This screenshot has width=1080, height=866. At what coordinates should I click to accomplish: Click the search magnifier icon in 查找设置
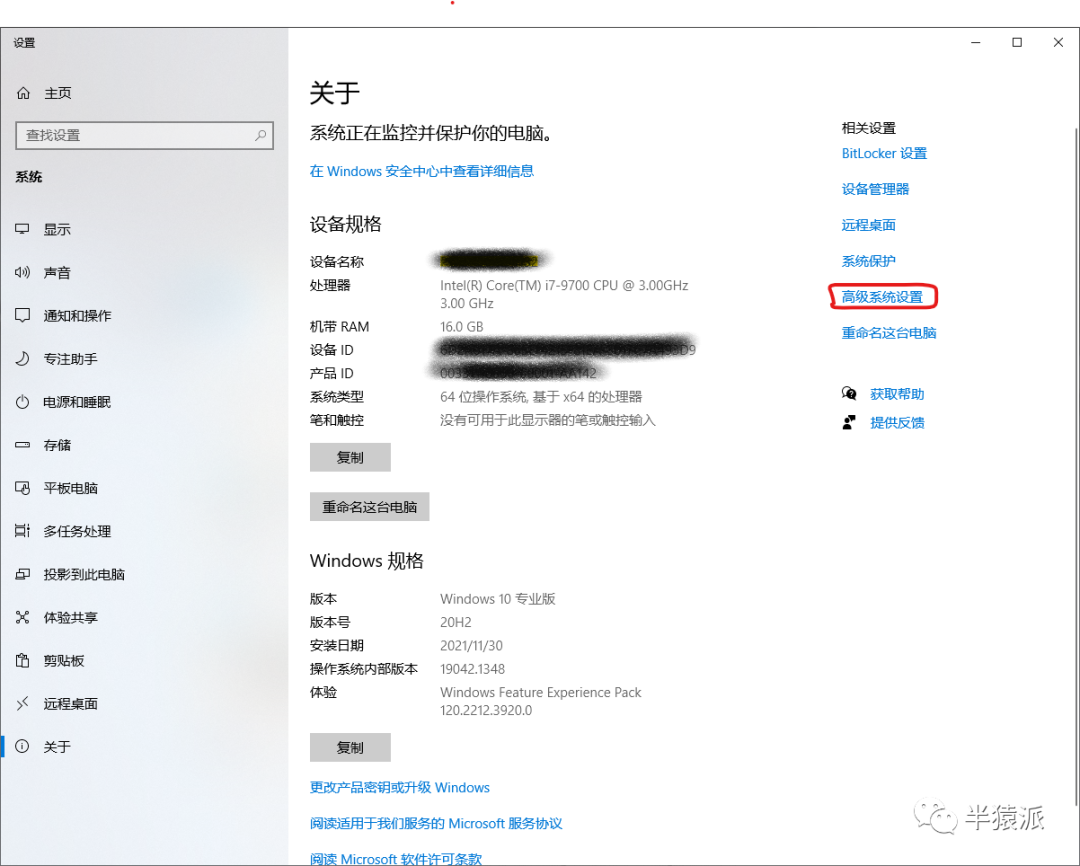(260, 135)
